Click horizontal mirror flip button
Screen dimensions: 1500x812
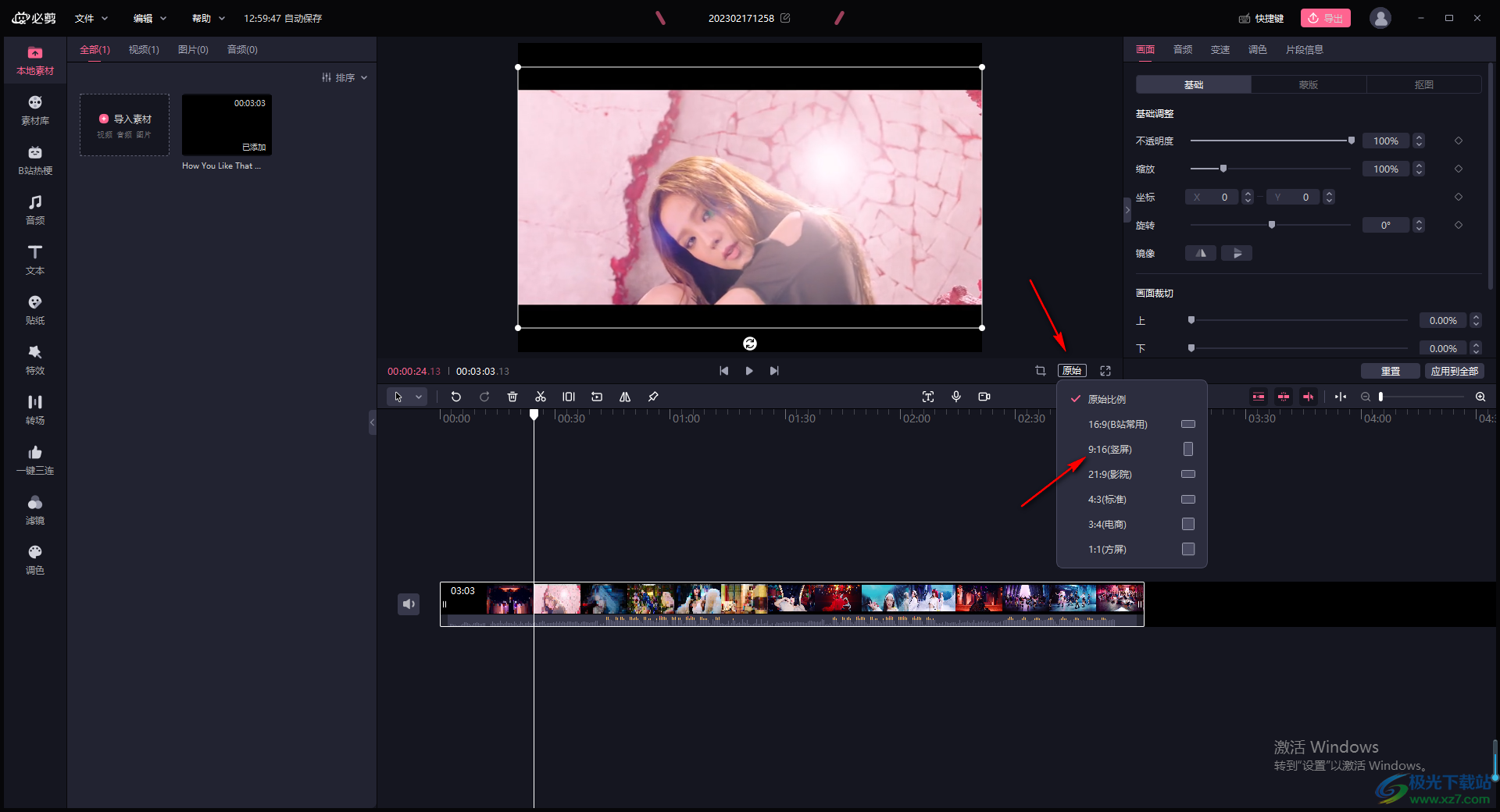(x=1201, y=253)
